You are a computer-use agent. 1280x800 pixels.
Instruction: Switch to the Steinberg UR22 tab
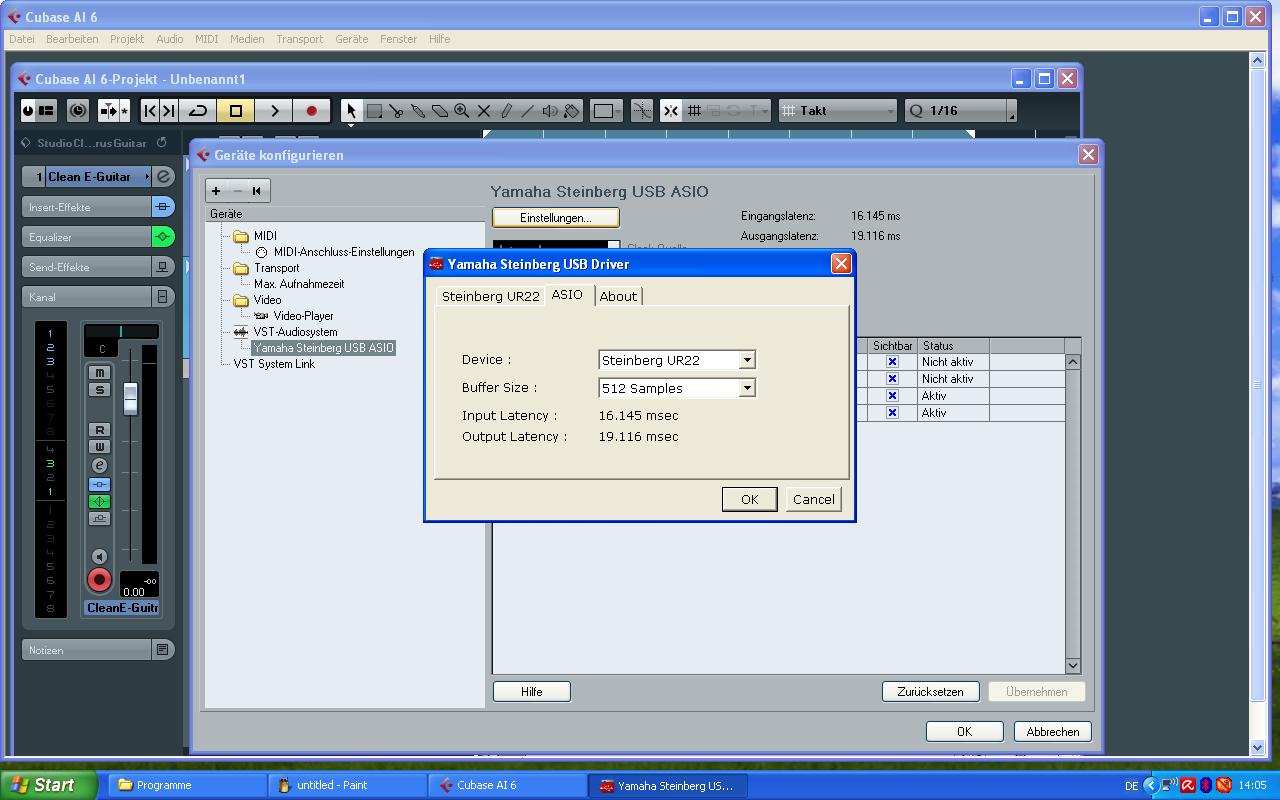[490, 296]
